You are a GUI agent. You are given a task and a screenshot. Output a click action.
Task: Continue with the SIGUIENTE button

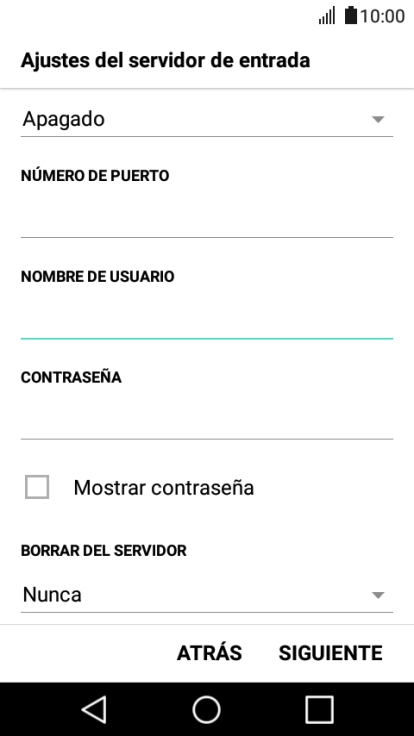(330, 653)
